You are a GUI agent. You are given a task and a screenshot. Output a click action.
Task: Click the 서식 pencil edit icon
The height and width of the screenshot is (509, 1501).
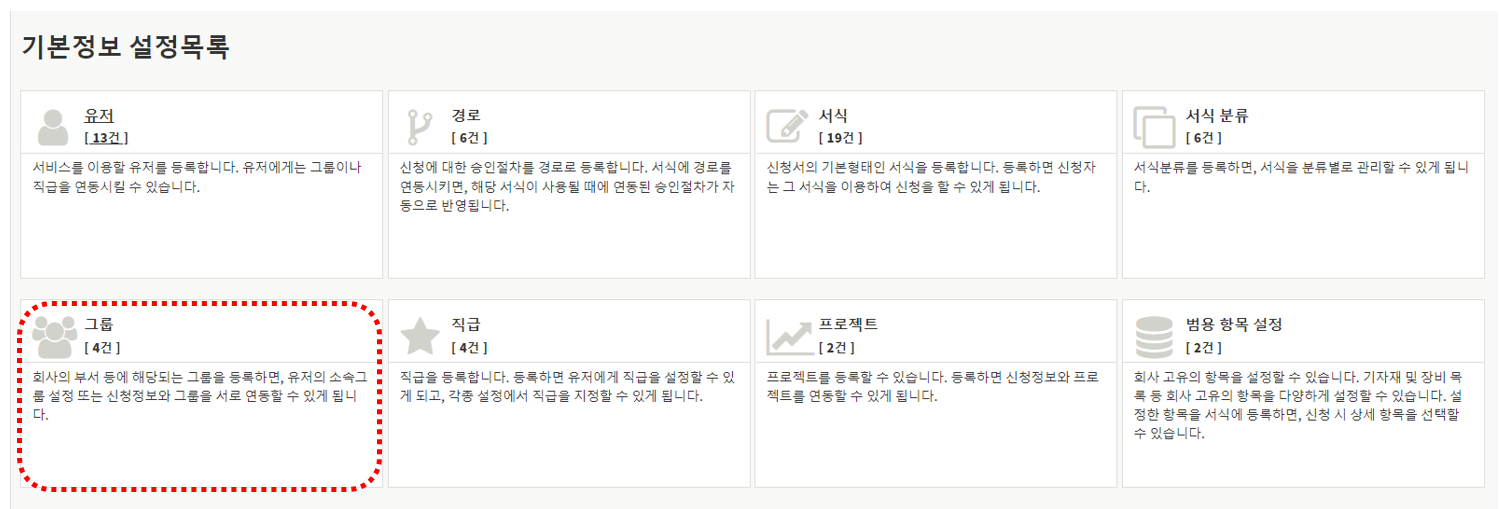[x=786, y=127]
